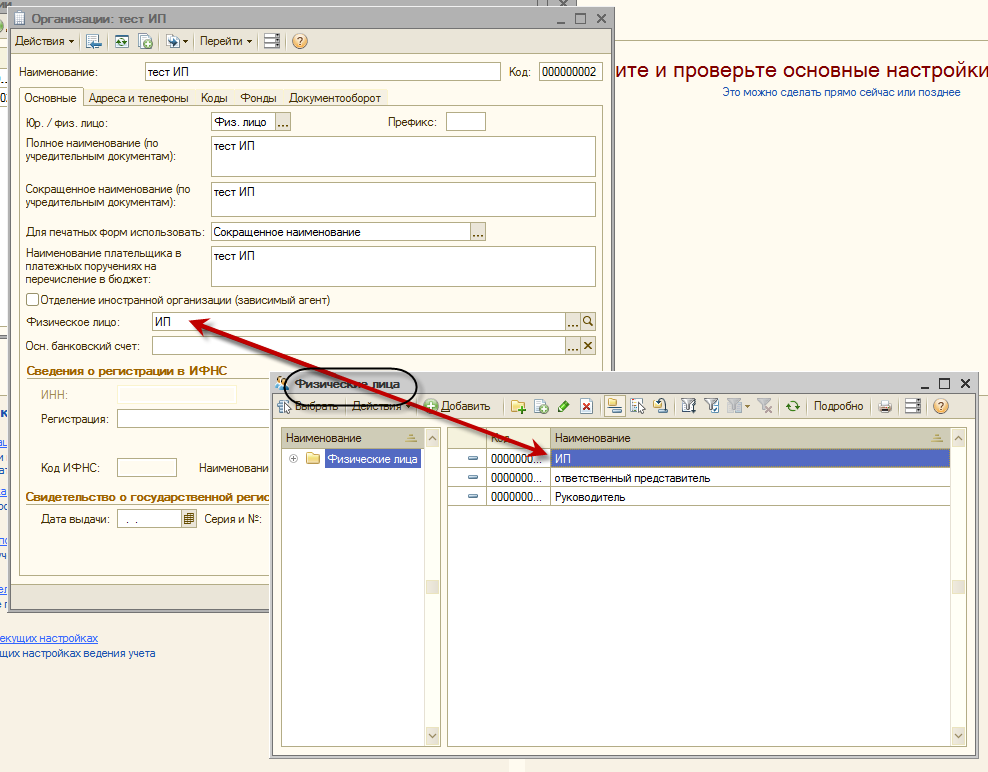Clear the Осн. банковский счет field with X

(x=588, y=346)
